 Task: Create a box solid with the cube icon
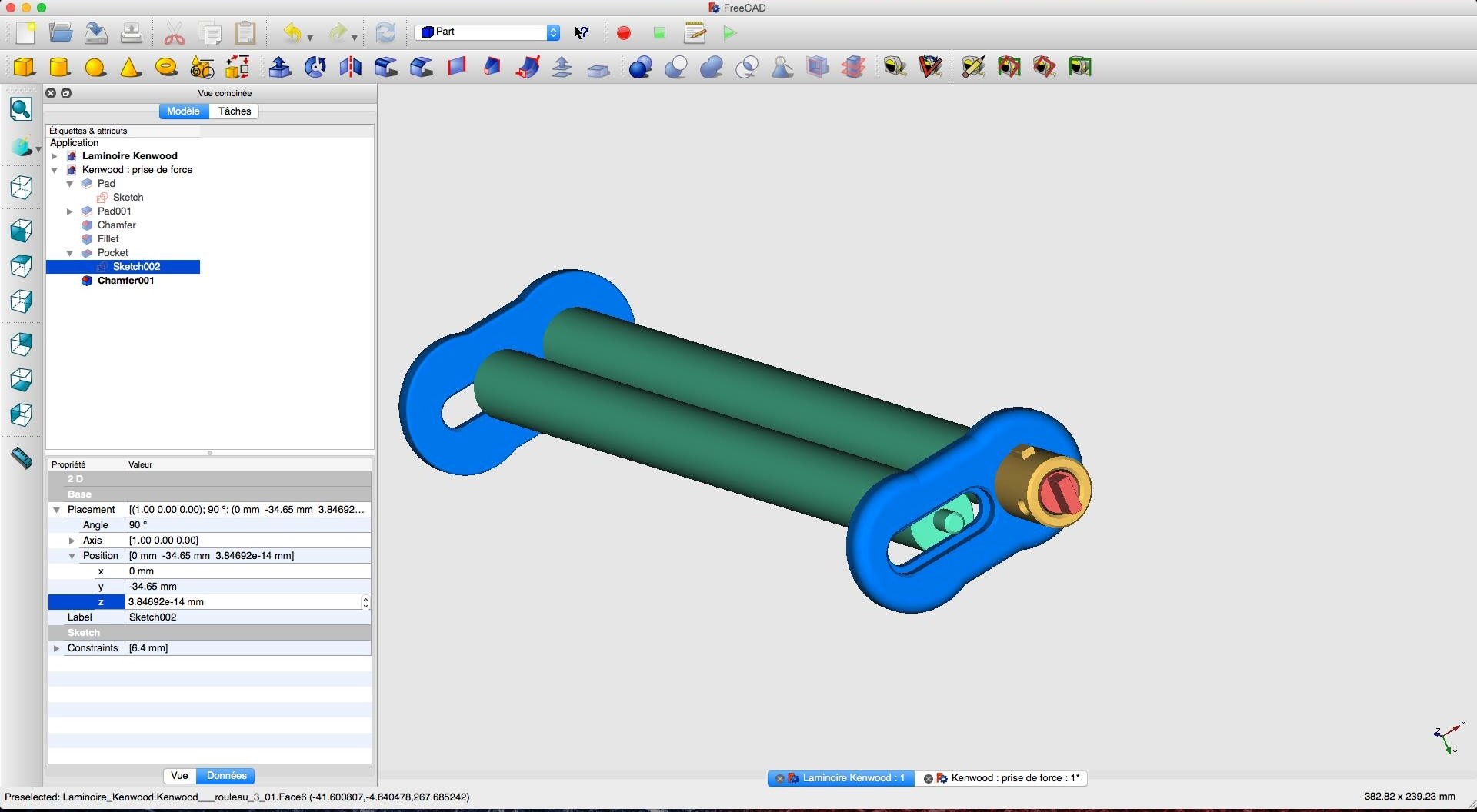pyautogui.click(x=25, y=67)
